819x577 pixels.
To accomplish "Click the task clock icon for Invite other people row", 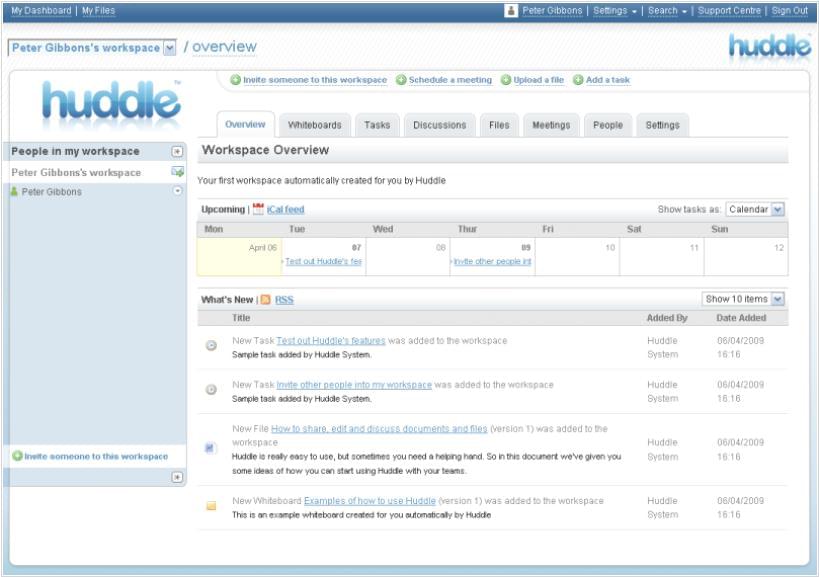I will (211, 390).
